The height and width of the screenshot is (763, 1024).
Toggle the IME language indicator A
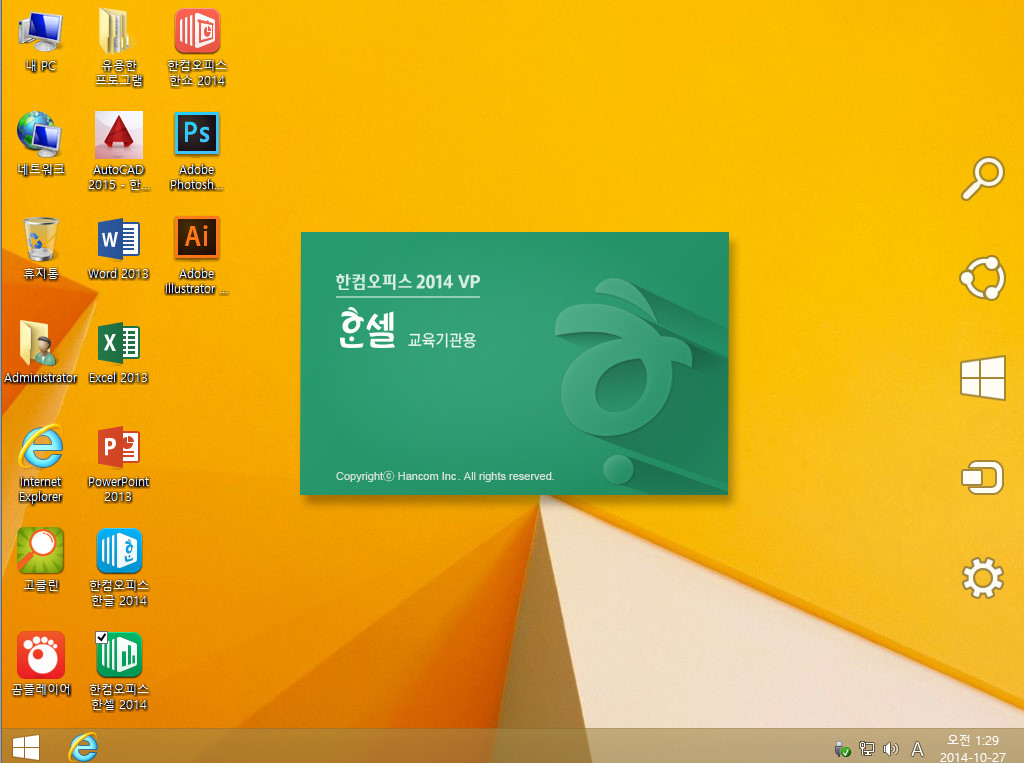coord(918,749)
